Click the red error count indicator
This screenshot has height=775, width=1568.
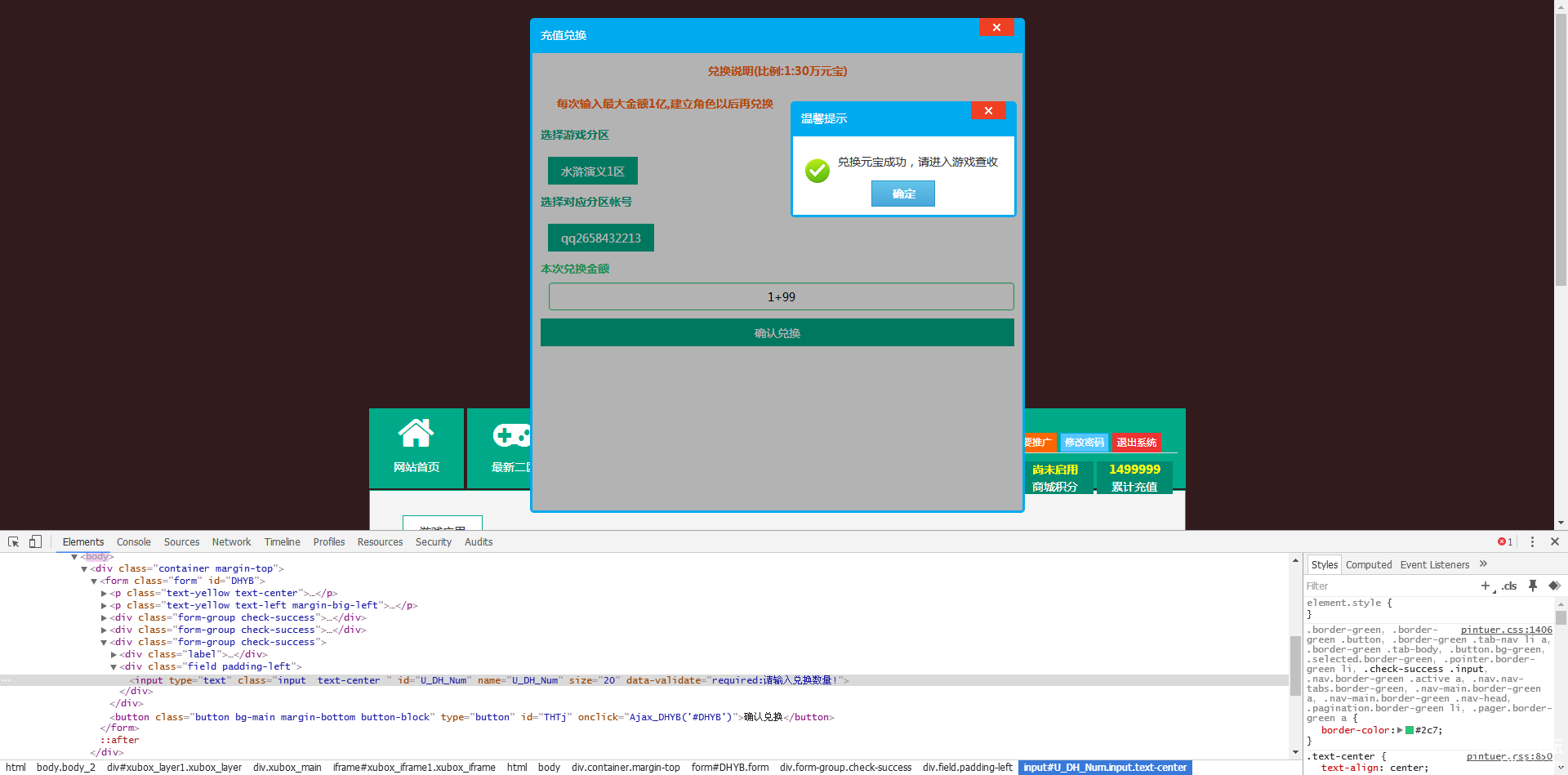(1504, 541)
